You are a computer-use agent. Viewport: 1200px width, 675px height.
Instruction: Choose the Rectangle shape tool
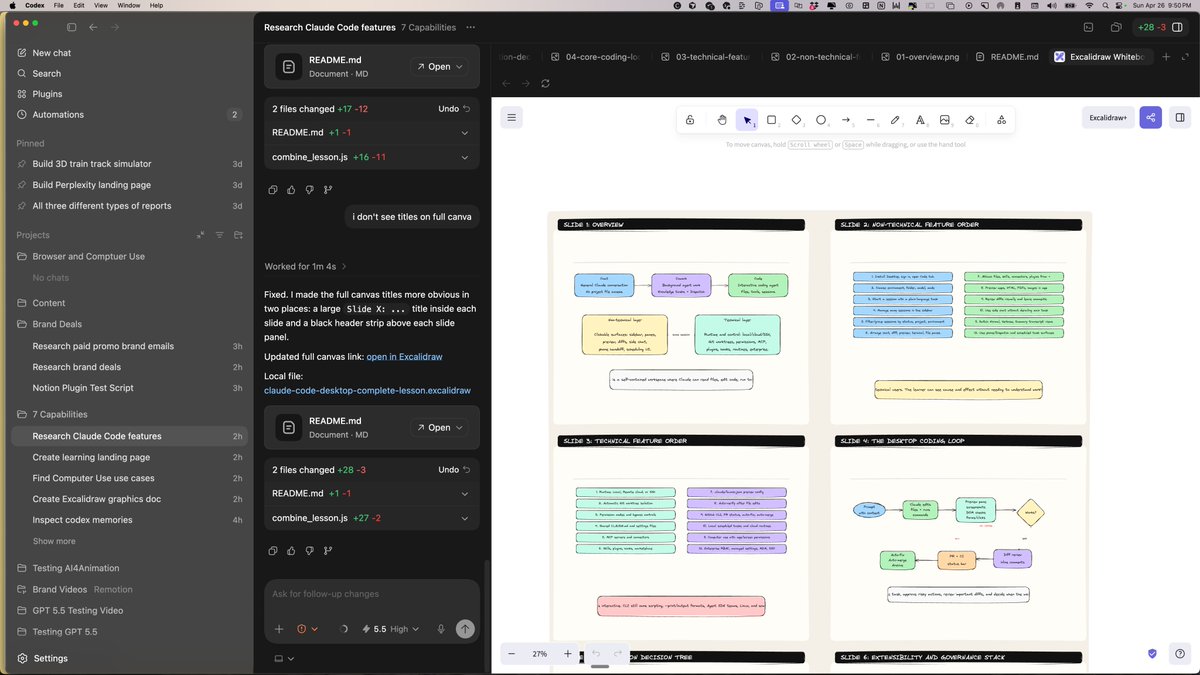point(772,120)
